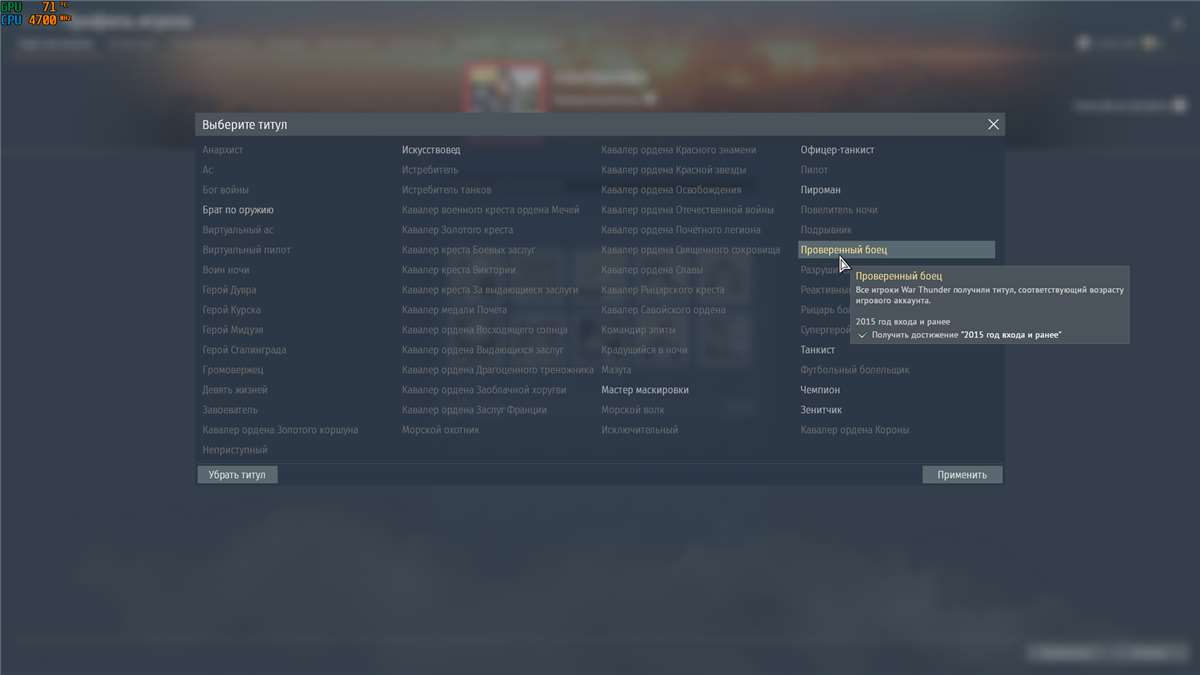Select the title Морской охотник

[441, 430]
